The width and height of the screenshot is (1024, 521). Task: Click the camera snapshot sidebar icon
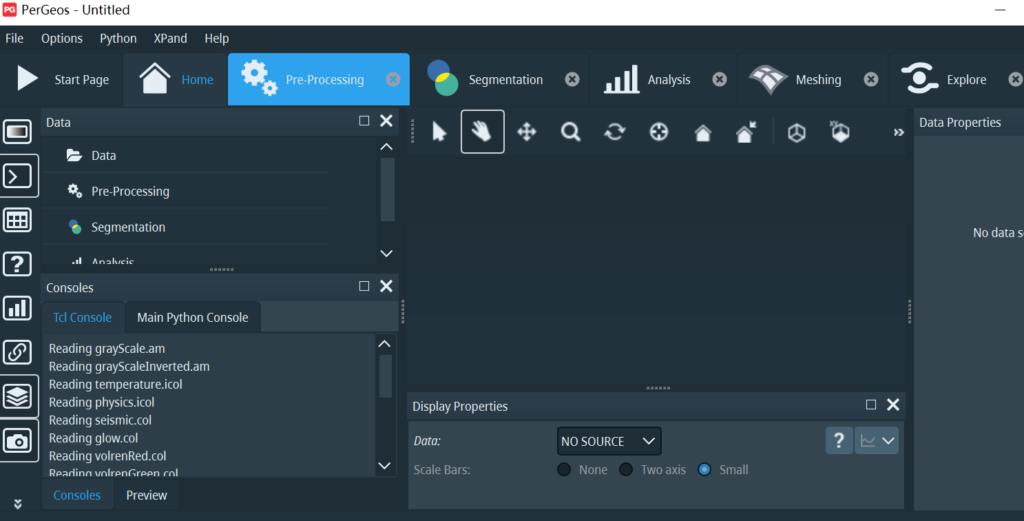point(18,441)
